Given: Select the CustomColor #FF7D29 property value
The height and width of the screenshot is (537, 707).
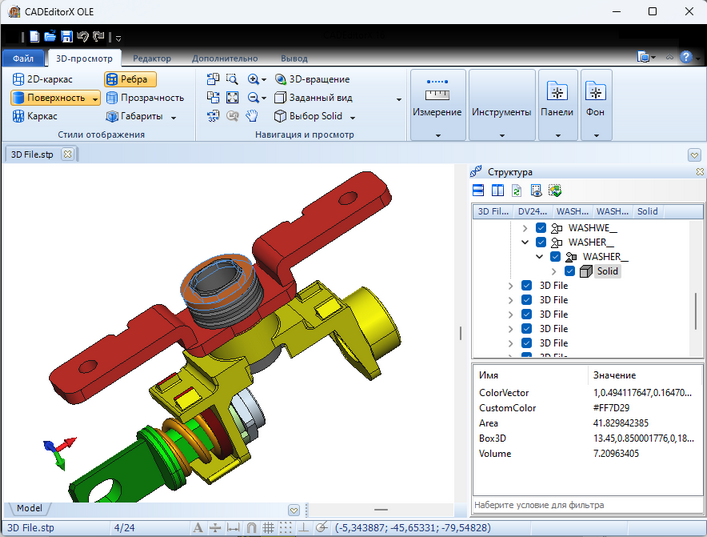Looking at the screenshot, I should coord(614,408).
